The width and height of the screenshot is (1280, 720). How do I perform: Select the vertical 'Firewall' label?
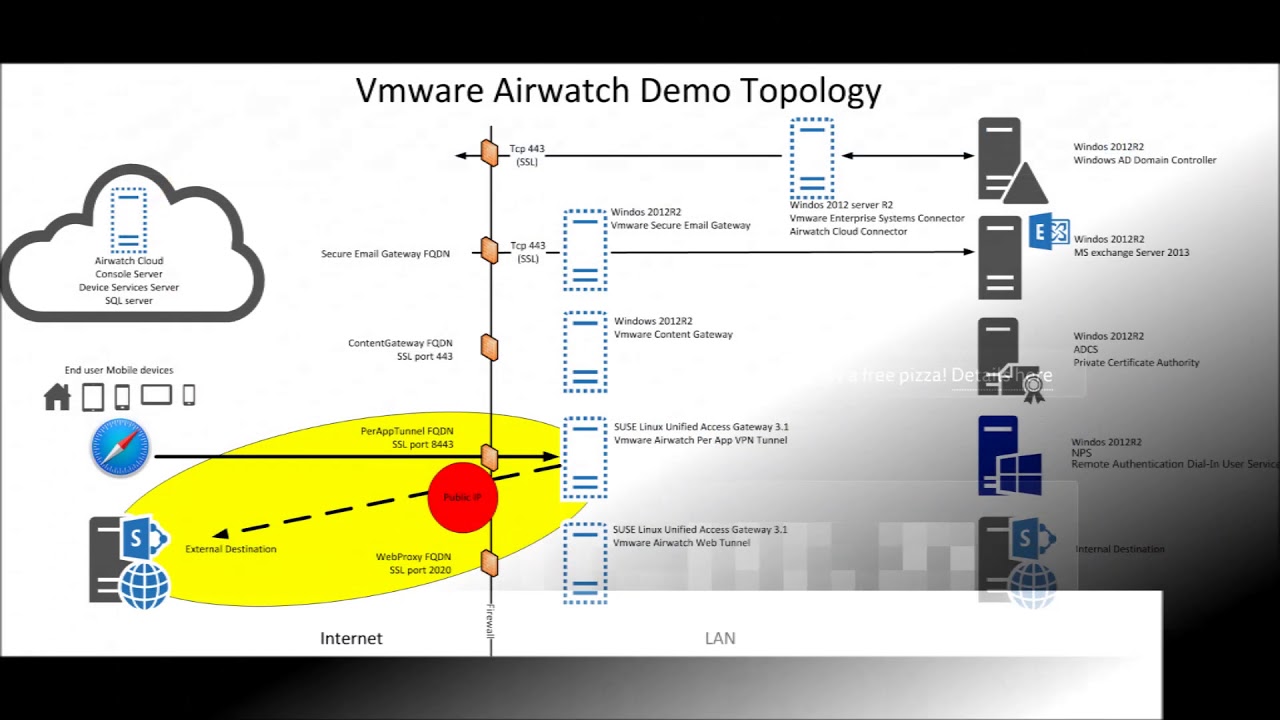[490, 620]
